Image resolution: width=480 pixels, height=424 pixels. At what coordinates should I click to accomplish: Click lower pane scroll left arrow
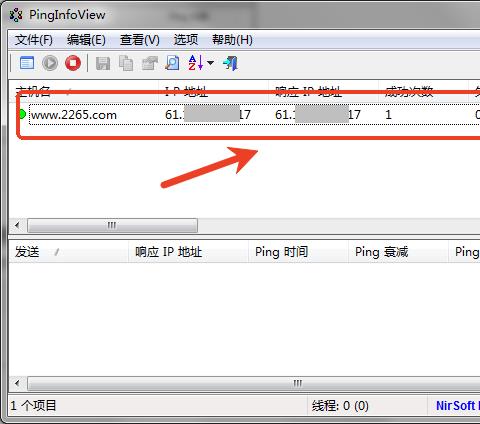coord(17,383)
